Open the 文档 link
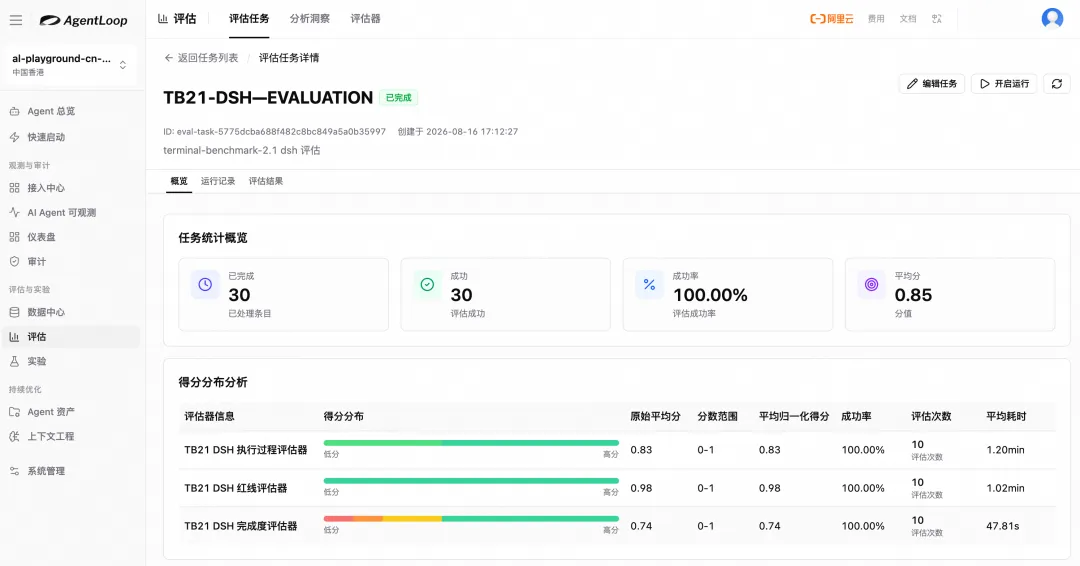 (x=908, y=19)
